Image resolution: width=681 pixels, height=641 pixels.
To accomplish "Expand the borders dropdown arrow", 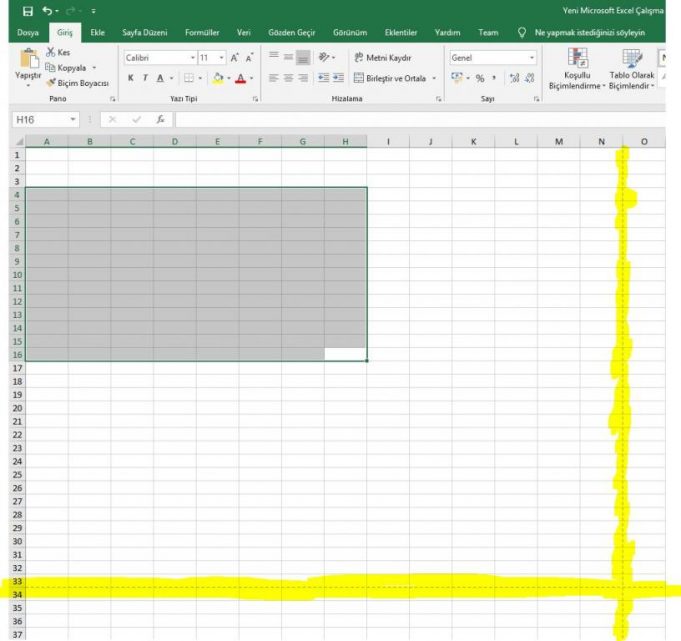I will [x=200, y=78].
